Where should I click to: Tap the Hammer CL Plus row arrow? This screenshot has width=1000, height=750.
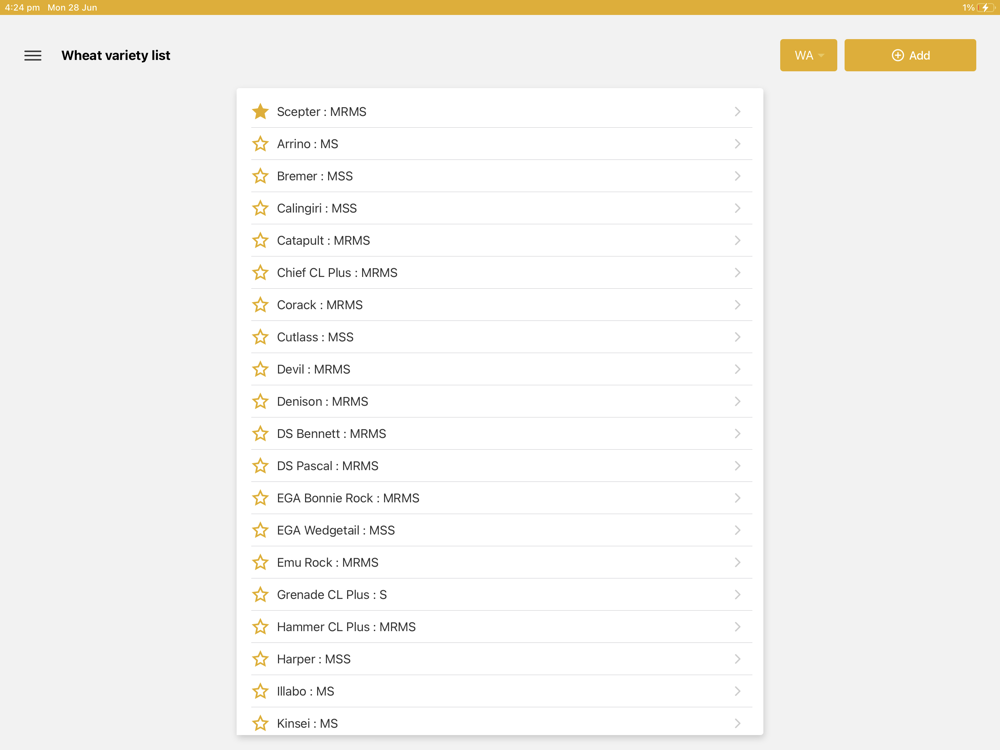(737, 627)
